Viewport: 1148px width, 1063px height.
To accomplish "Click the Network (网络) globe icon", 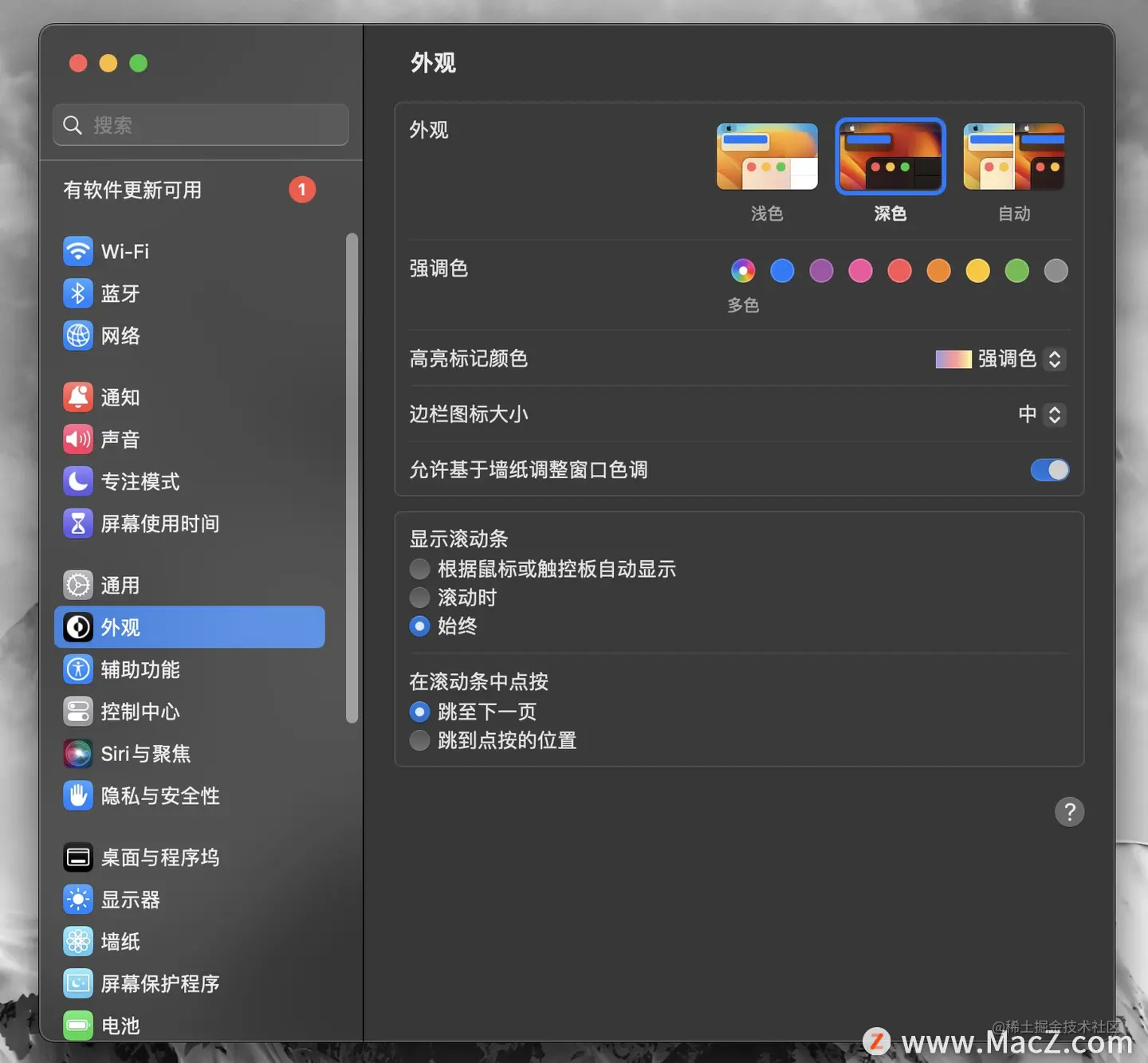I will click(x=78, y=335).
